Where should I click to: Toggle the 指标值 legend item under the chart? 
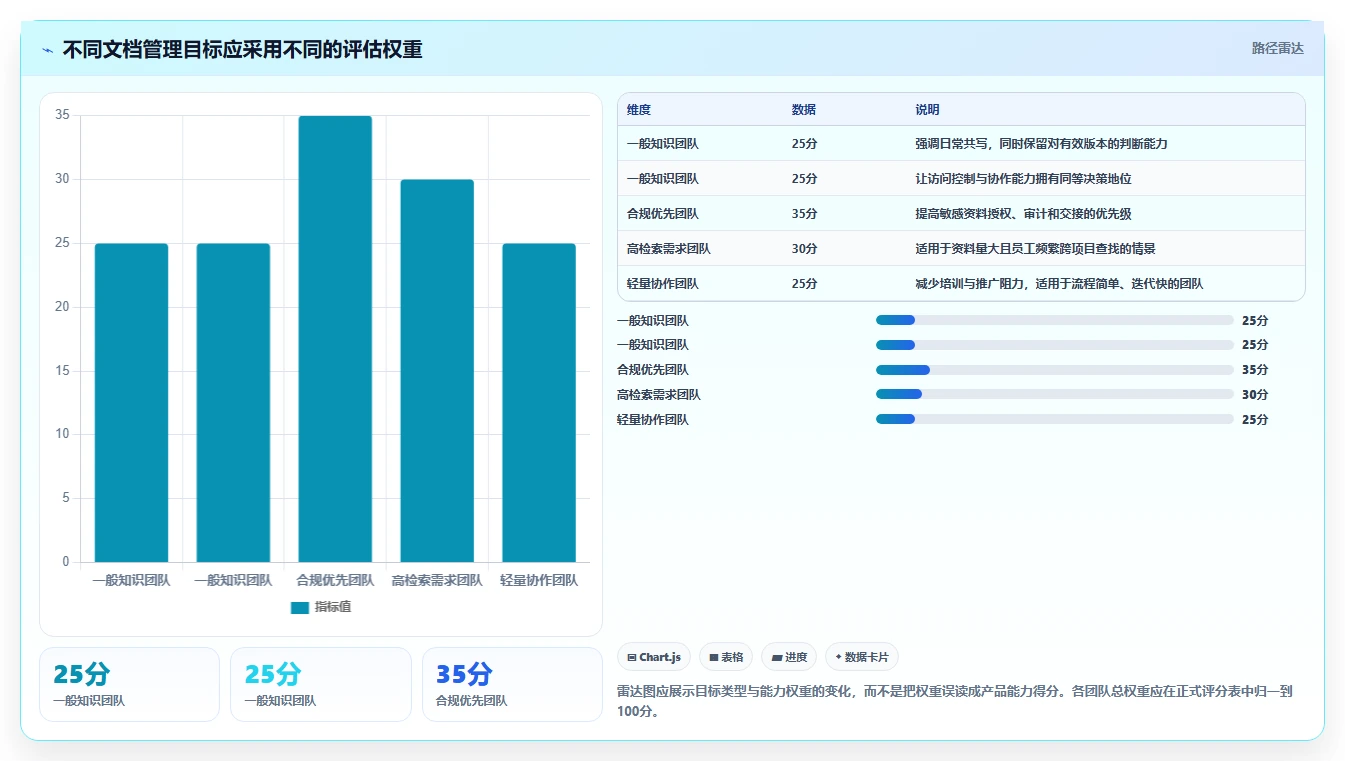tap(321, 607)
